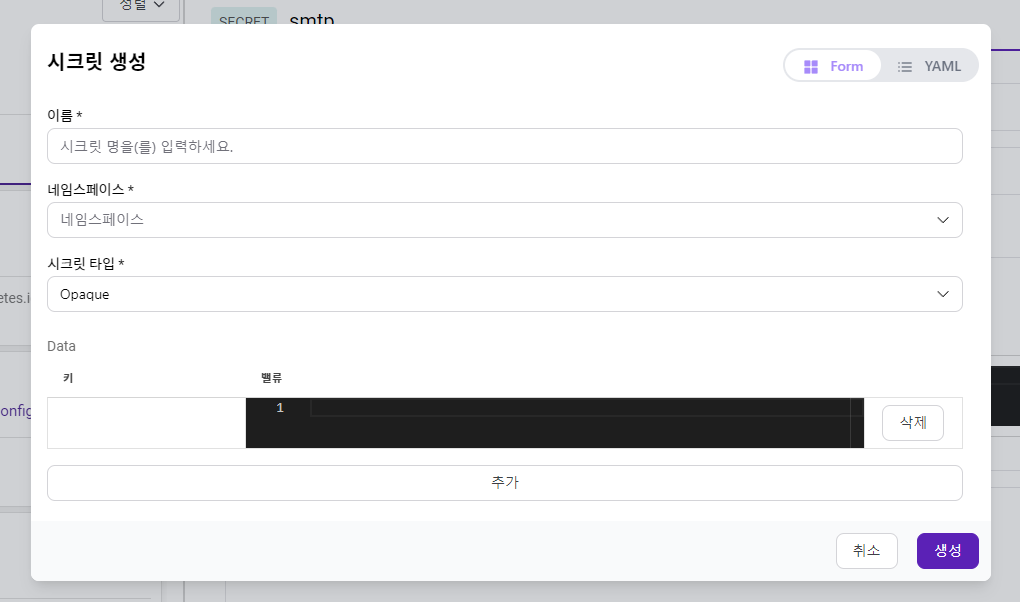Click the 밸류 column header

click(271, 378)
